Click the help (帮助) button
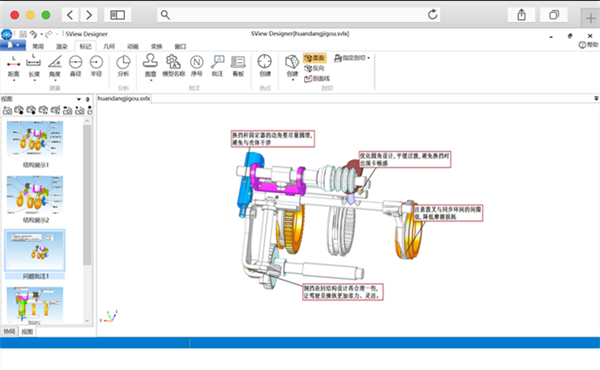The height and width of the screenshot is (370, 600). [x=589, y=45]
